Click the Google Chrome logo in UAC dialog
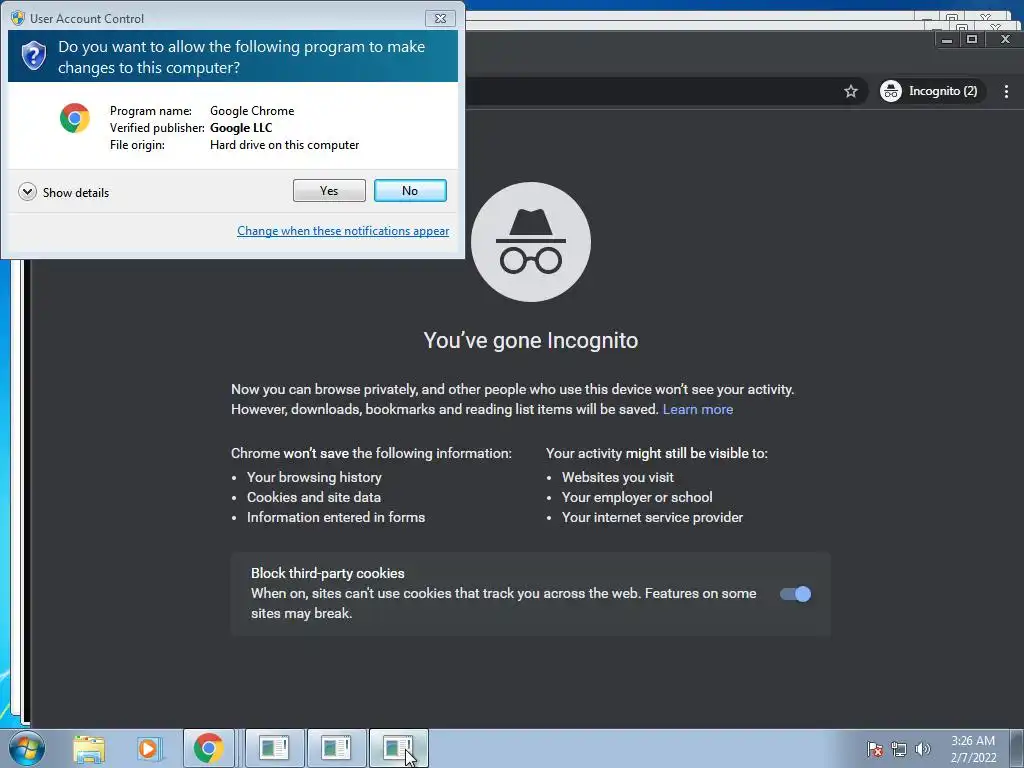 tap(75, 118)
